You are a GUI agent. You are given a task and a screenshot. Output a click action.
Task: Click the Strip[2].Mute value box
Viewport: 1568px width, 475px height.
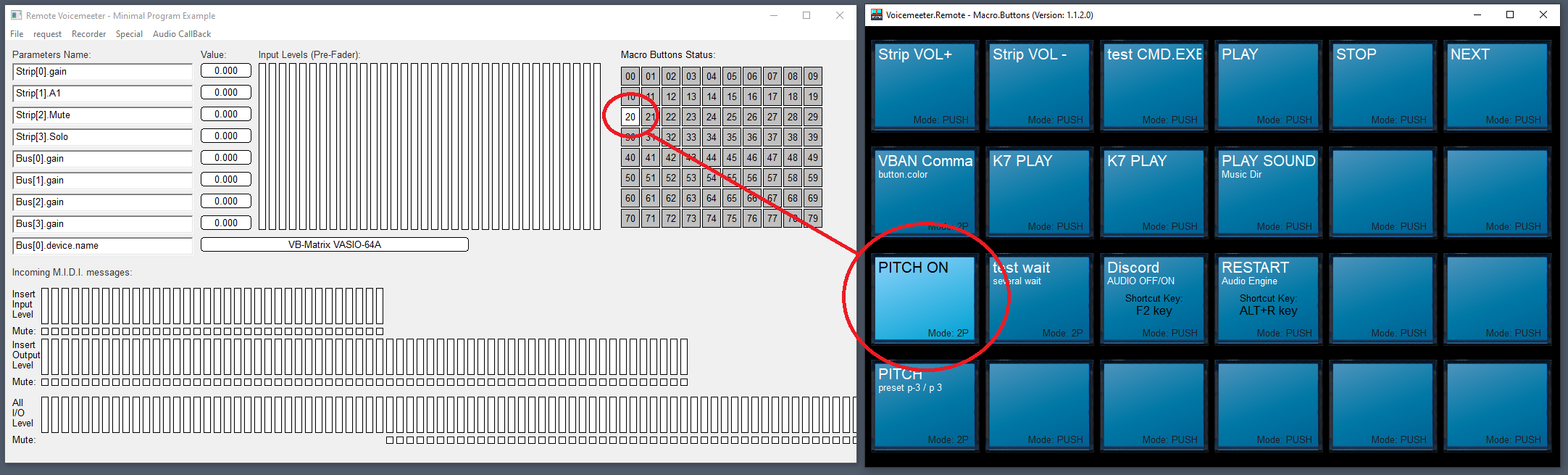point(226,115)
